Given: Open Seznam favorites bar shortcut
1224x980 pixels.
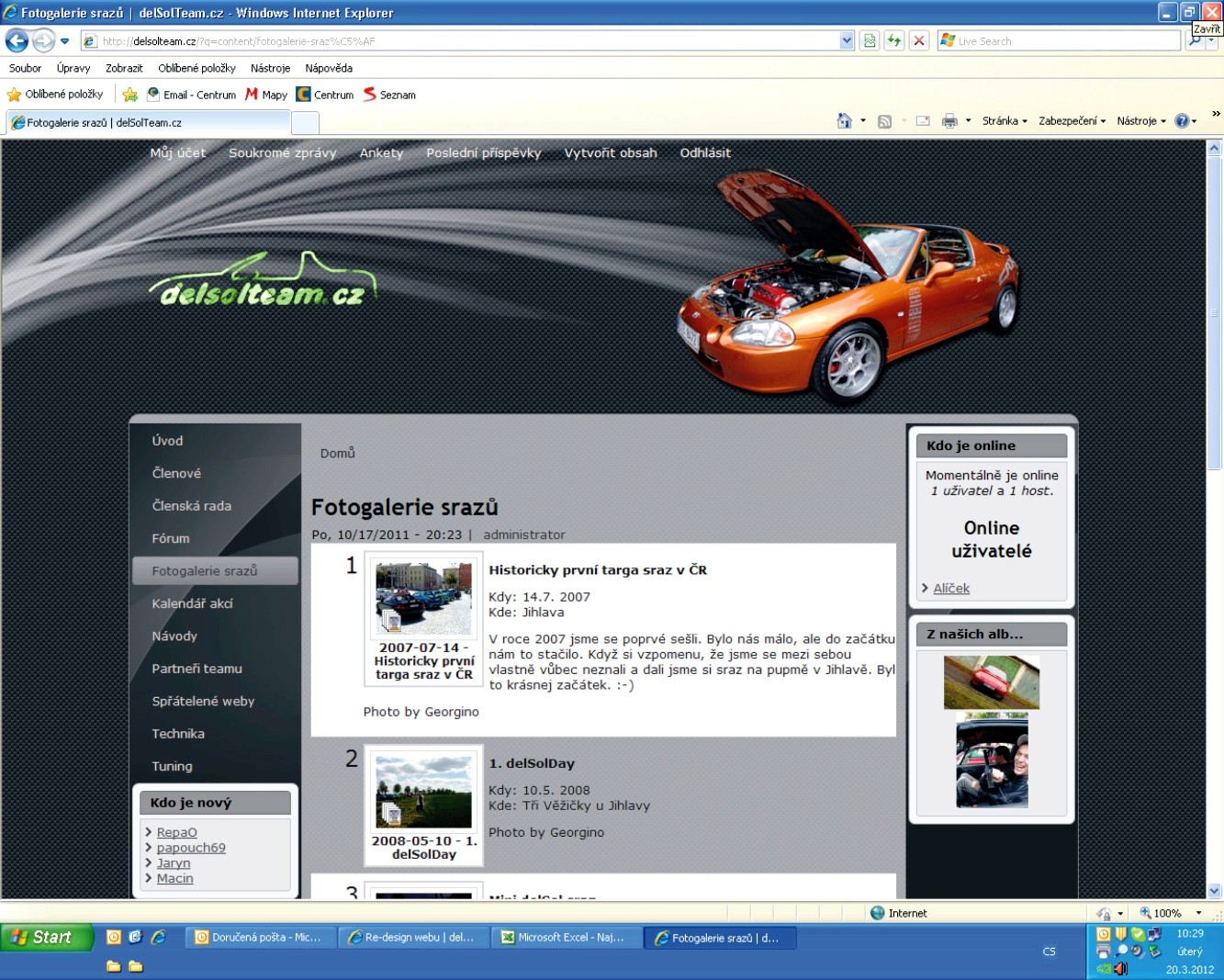Looking at the screenshot, I should 389,95.
